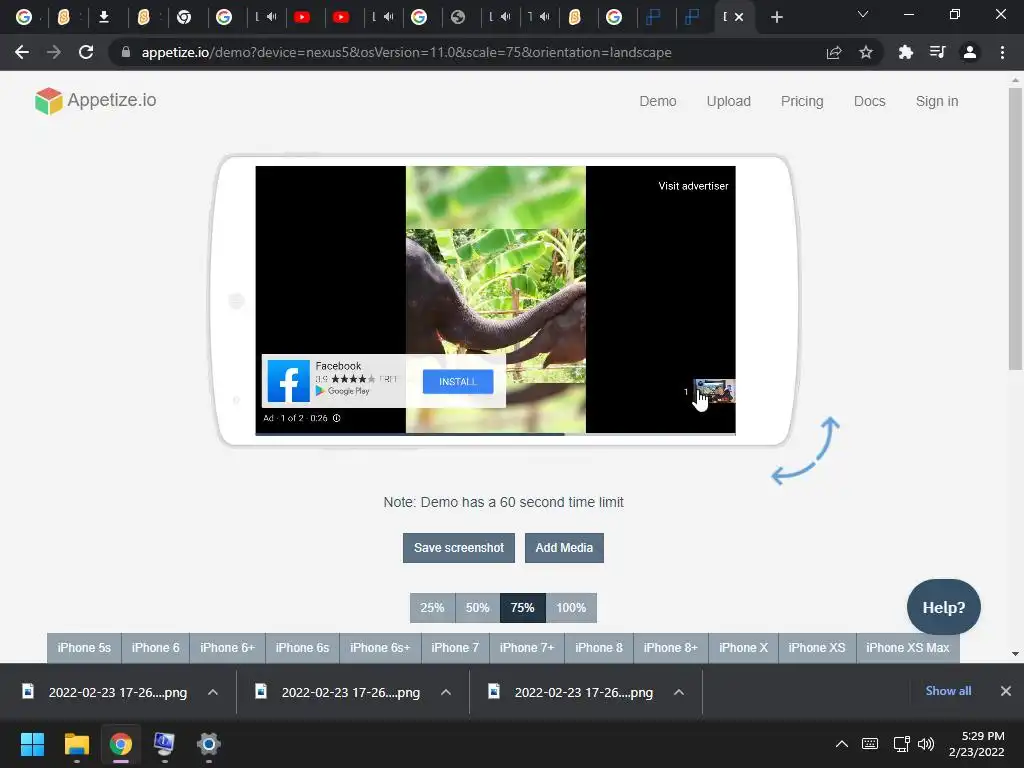Open clock showing 5:29 PM
1024x768 pixels.
(x=976, y=744)
